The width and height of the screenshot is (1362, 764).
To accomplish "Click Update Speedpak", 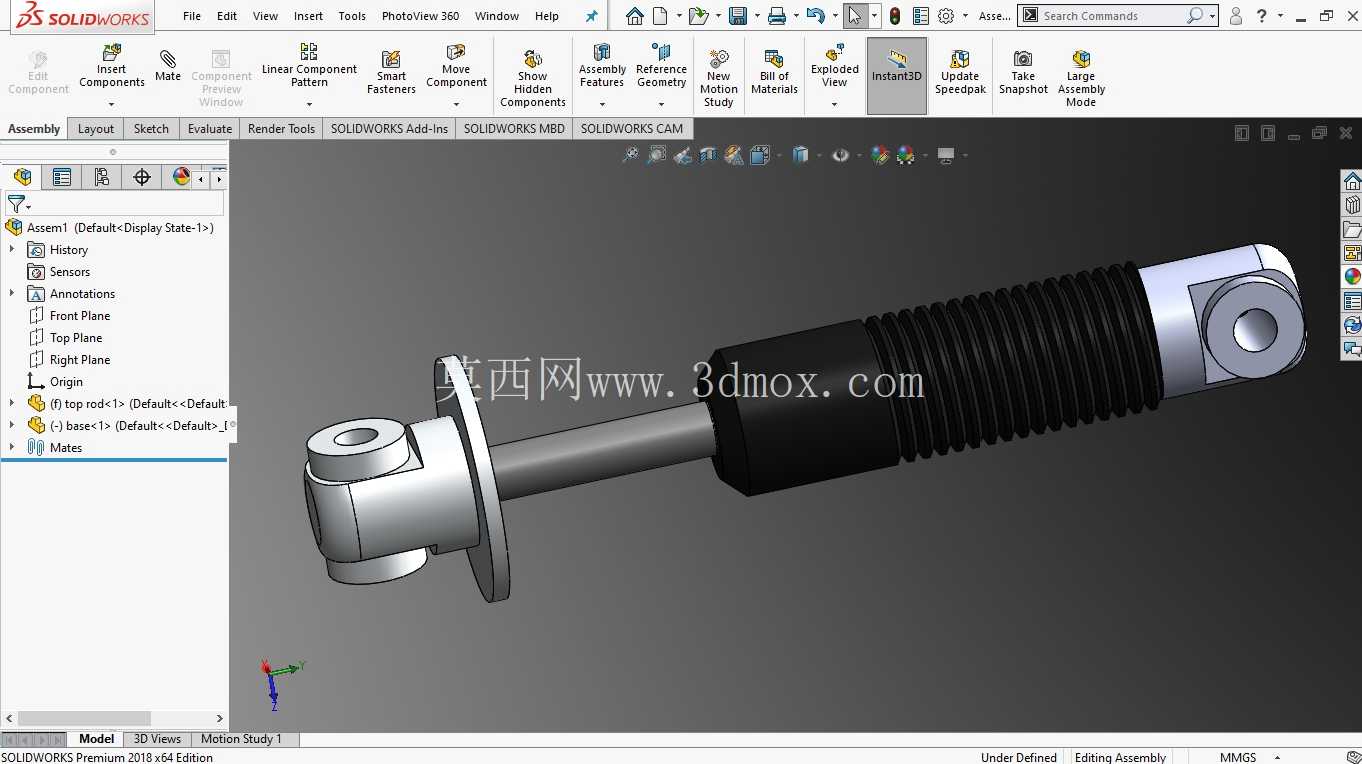I will tap(960, 72).
